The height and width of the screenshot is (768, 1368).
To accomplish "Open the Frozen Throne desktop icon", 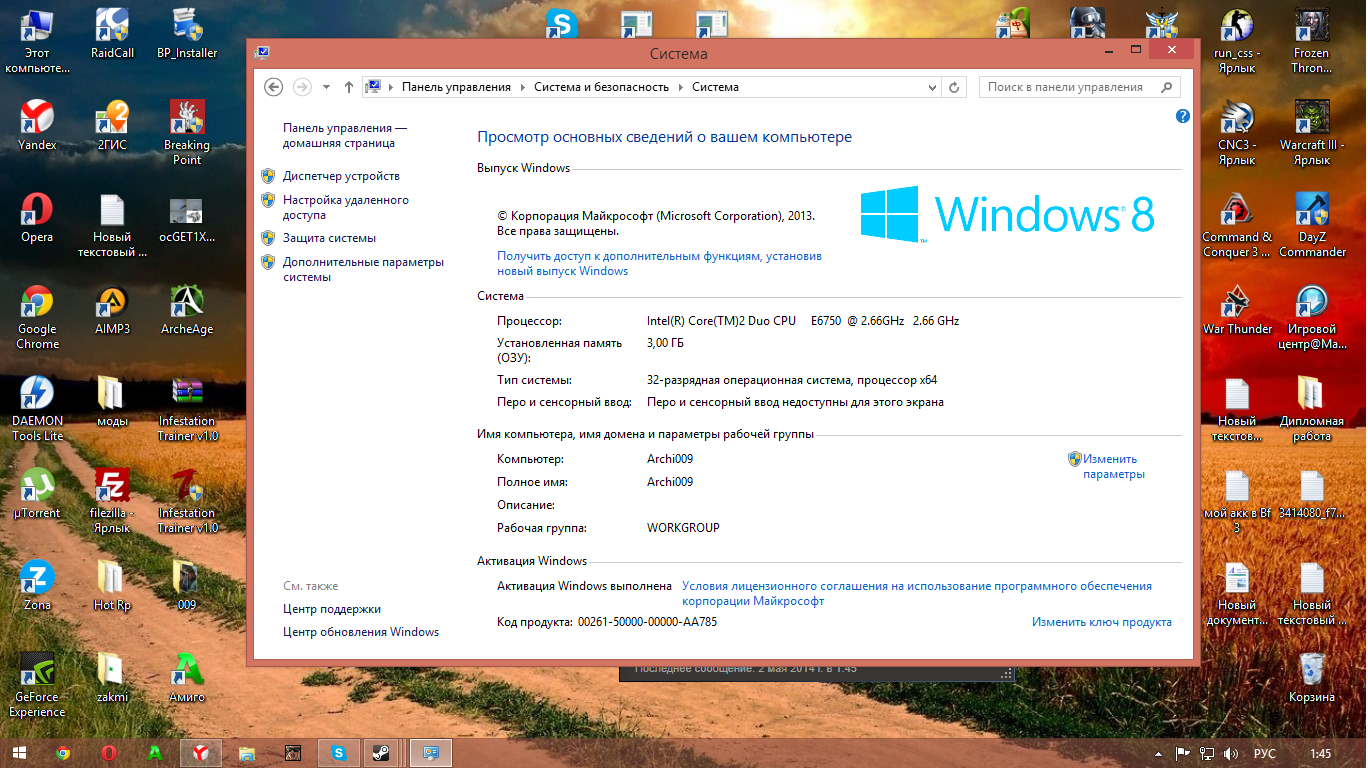I will (1311, 40).
